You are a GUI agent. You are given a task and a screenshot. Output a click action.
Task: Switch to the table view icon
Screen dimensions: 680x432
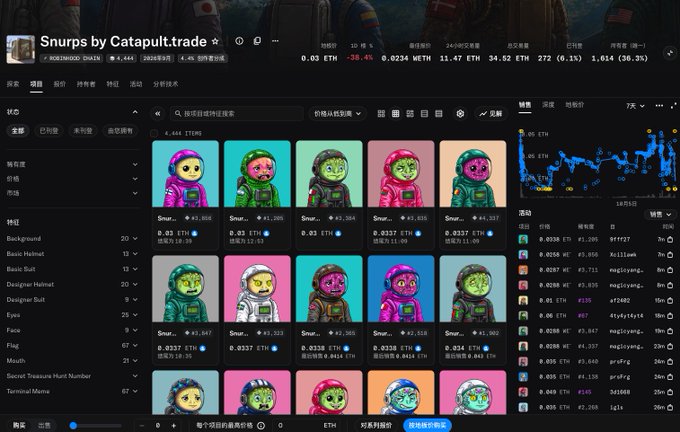click(439, 114)
